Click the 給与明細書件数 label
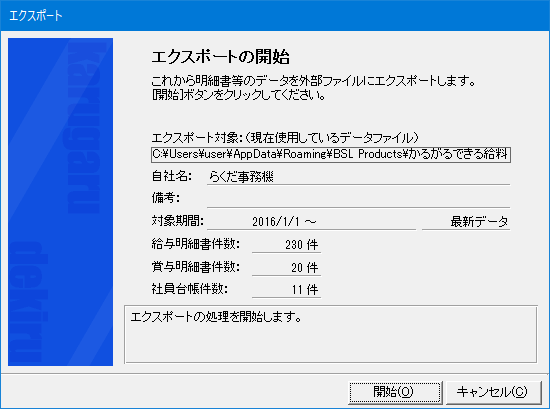This screenshot has width=550, height=409. [196, 244]
